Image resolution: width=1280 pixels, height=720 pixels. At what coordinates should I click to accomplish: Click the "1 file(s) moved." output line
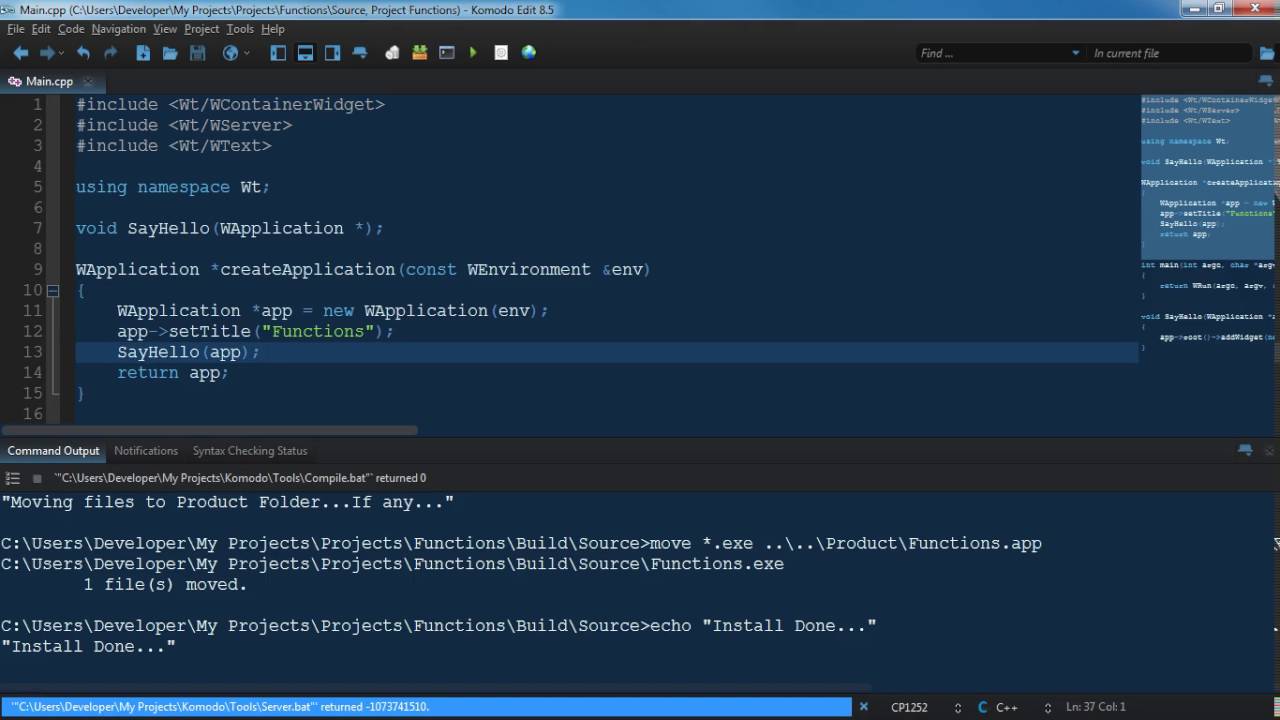click(x=165, y=585)
